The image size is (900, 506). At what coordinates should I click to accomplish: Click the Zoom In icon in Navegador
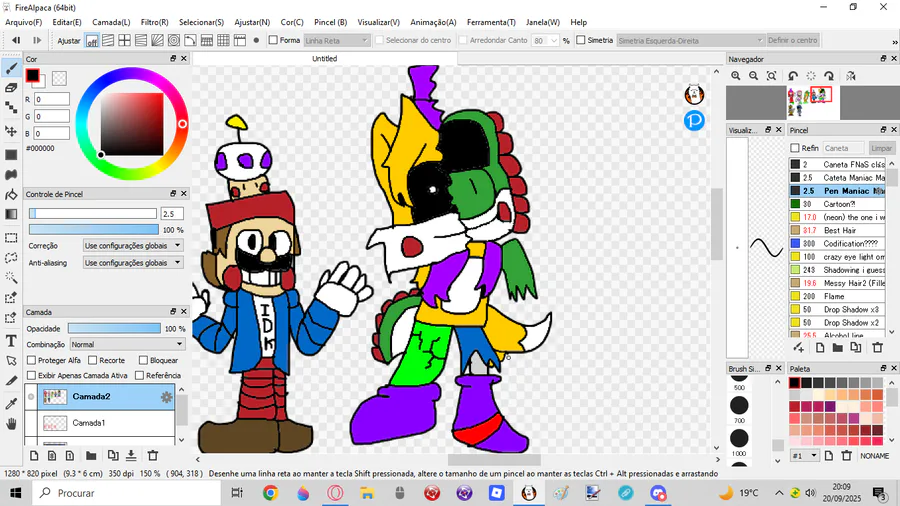(736, 76)
